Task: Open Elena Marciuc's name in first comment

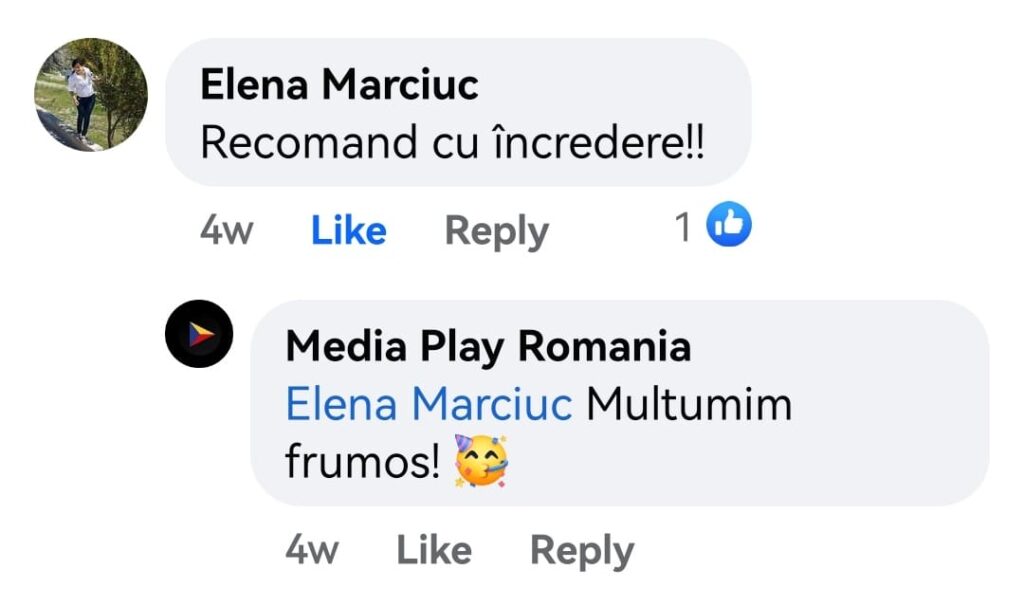Action: click(x=340, y=85)
